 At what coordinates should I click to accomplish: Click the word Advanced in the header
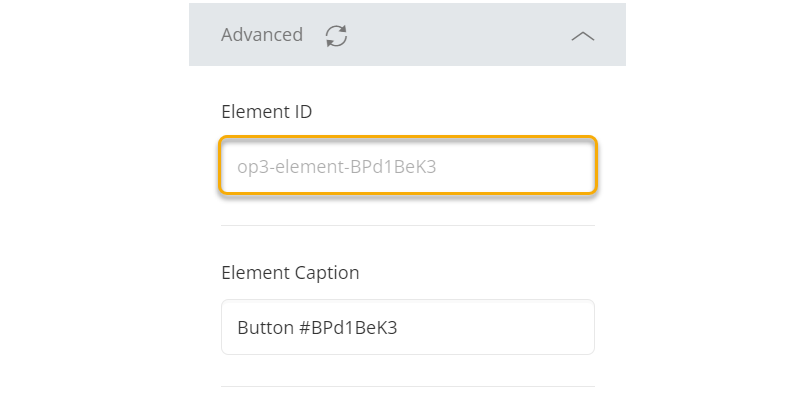(x=262, y=35)
